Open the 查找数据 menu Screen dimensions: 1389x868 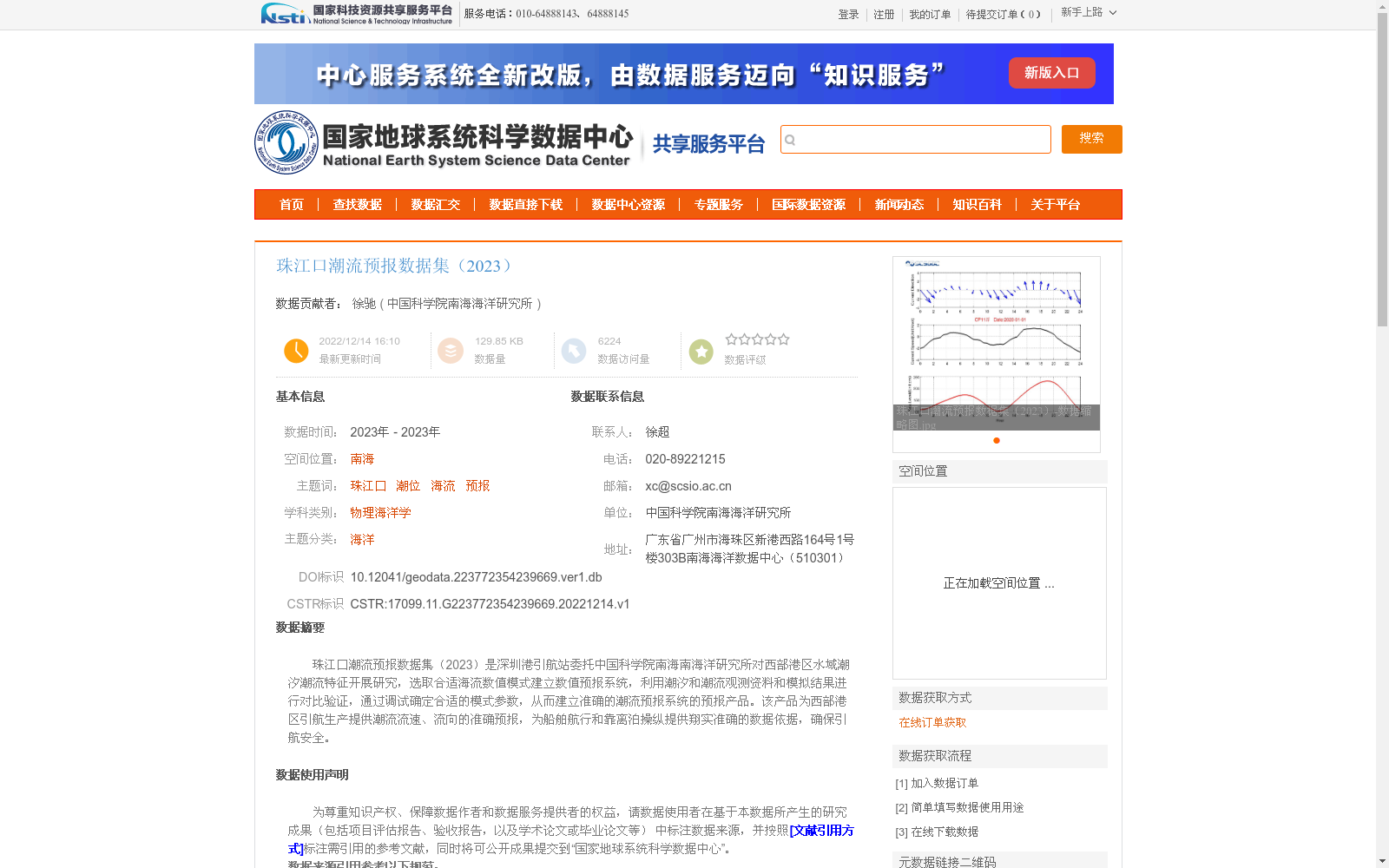(358, 205)
